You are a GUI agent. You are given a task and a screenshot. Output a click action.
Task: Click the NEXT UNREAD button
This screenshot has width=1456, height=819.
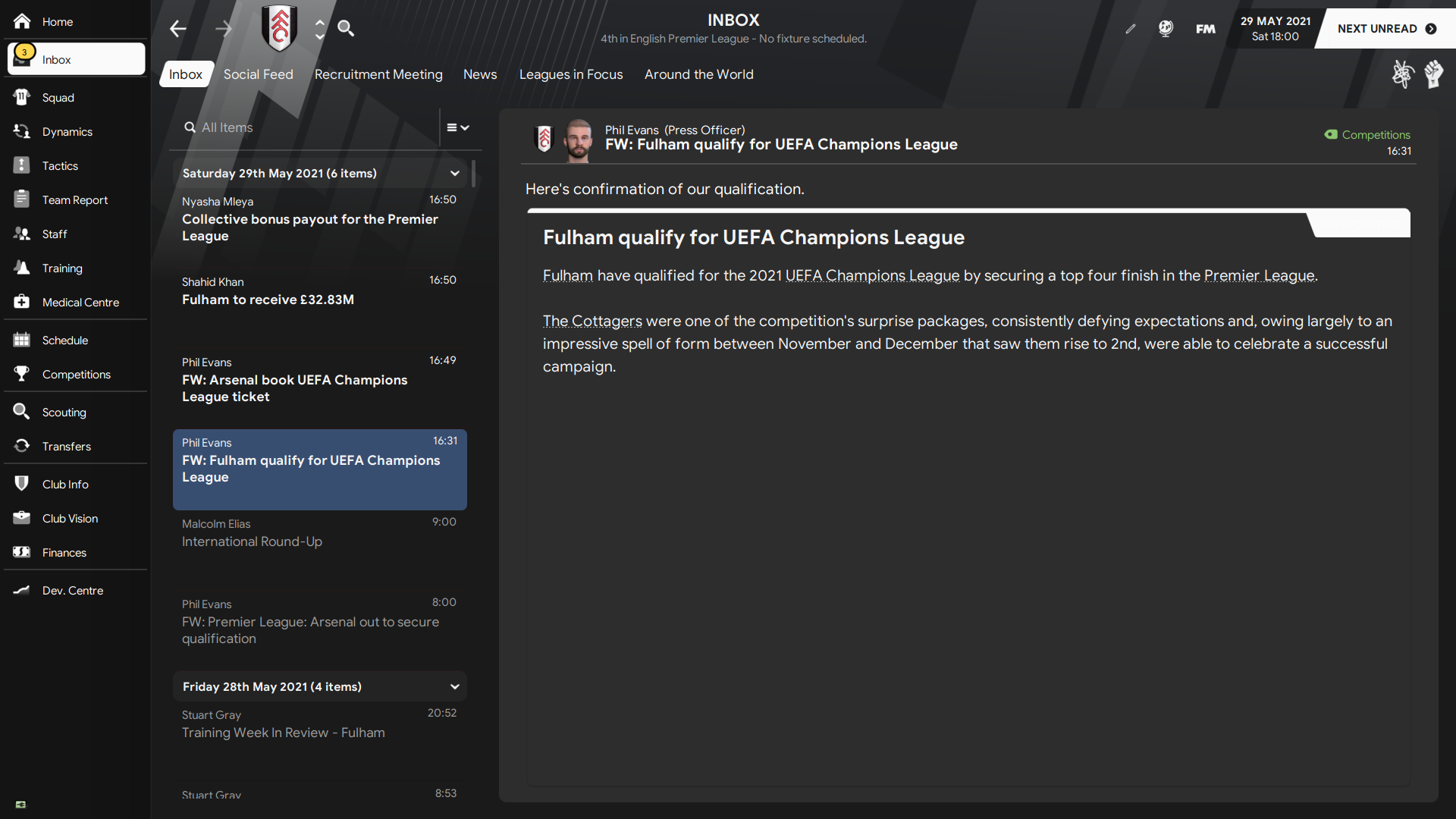(x=1386, y=29)
